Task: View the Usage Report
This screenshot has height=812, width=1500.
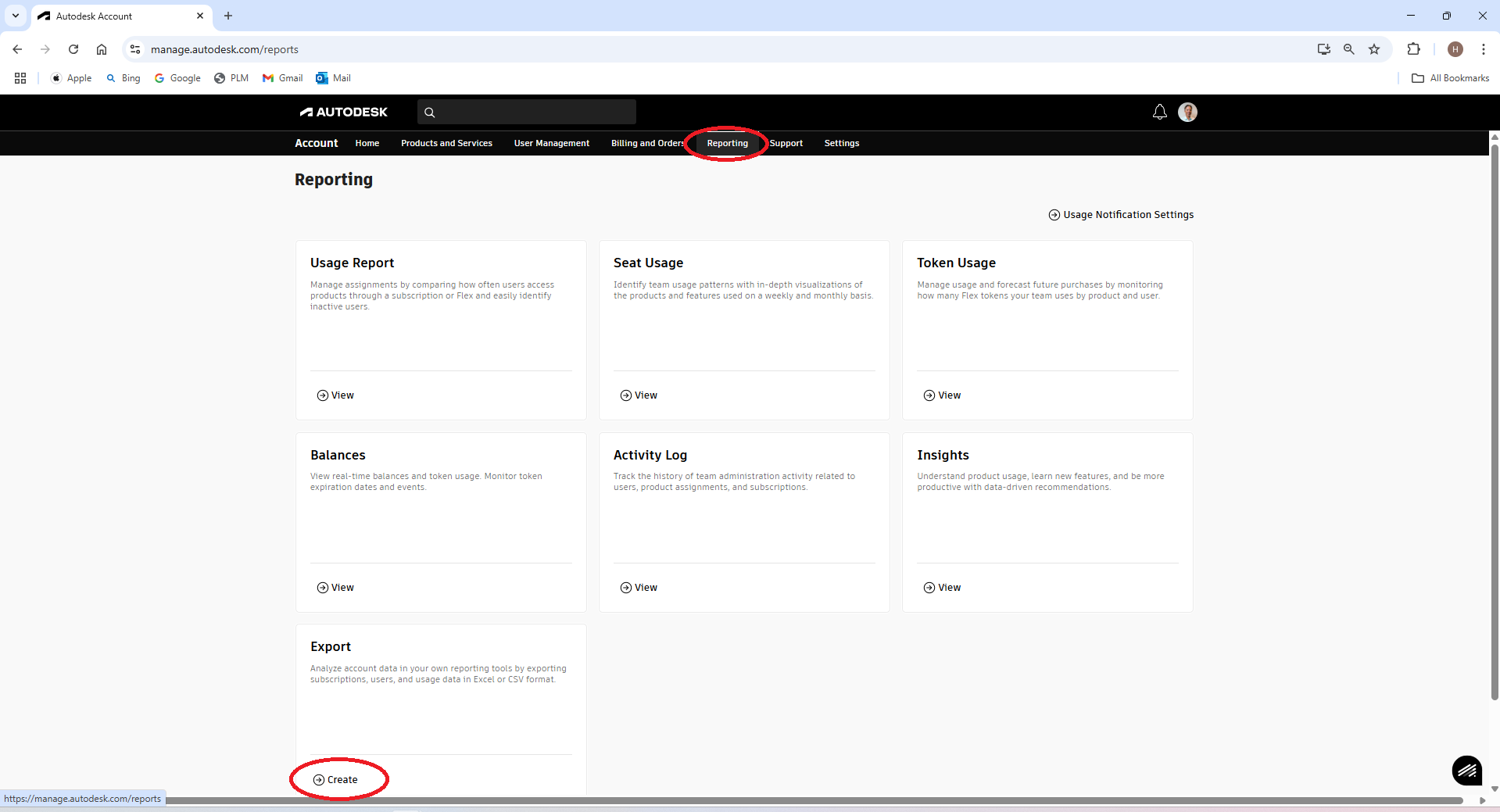Action: point(335,395)
